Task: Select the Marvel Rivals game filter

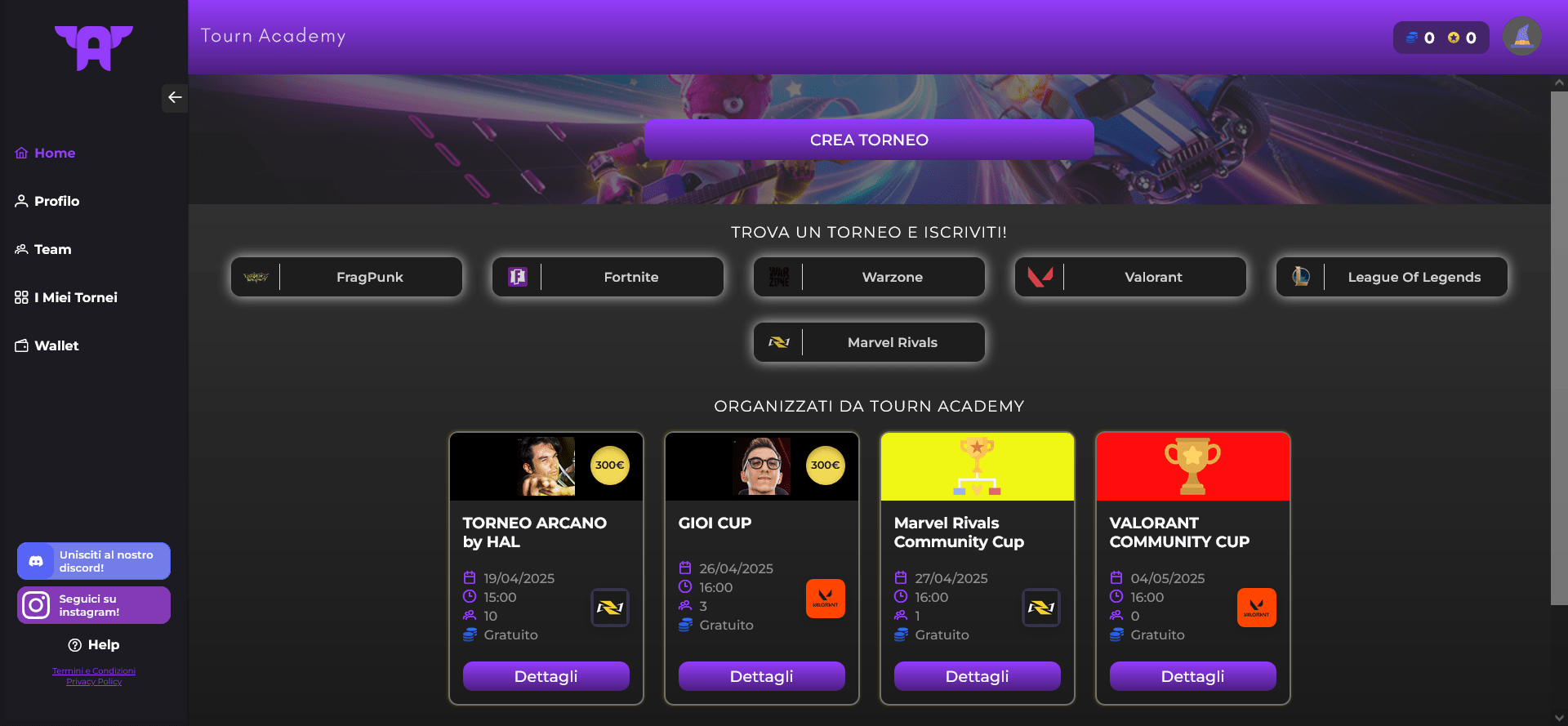Action: (x=869, y=342)
